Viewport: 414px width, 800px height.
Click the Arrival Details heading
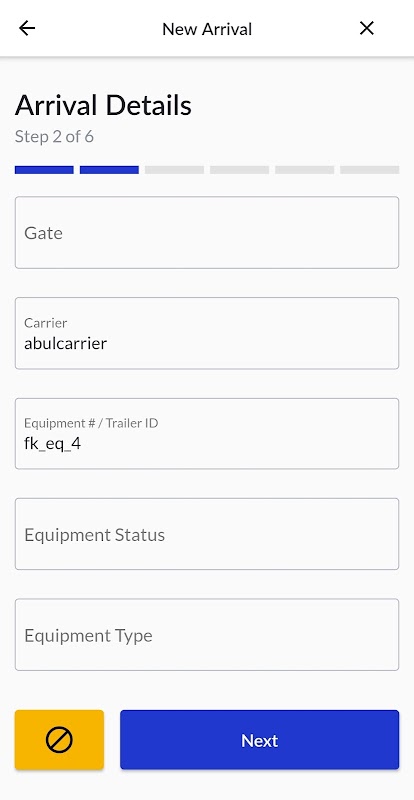point(103,106)
